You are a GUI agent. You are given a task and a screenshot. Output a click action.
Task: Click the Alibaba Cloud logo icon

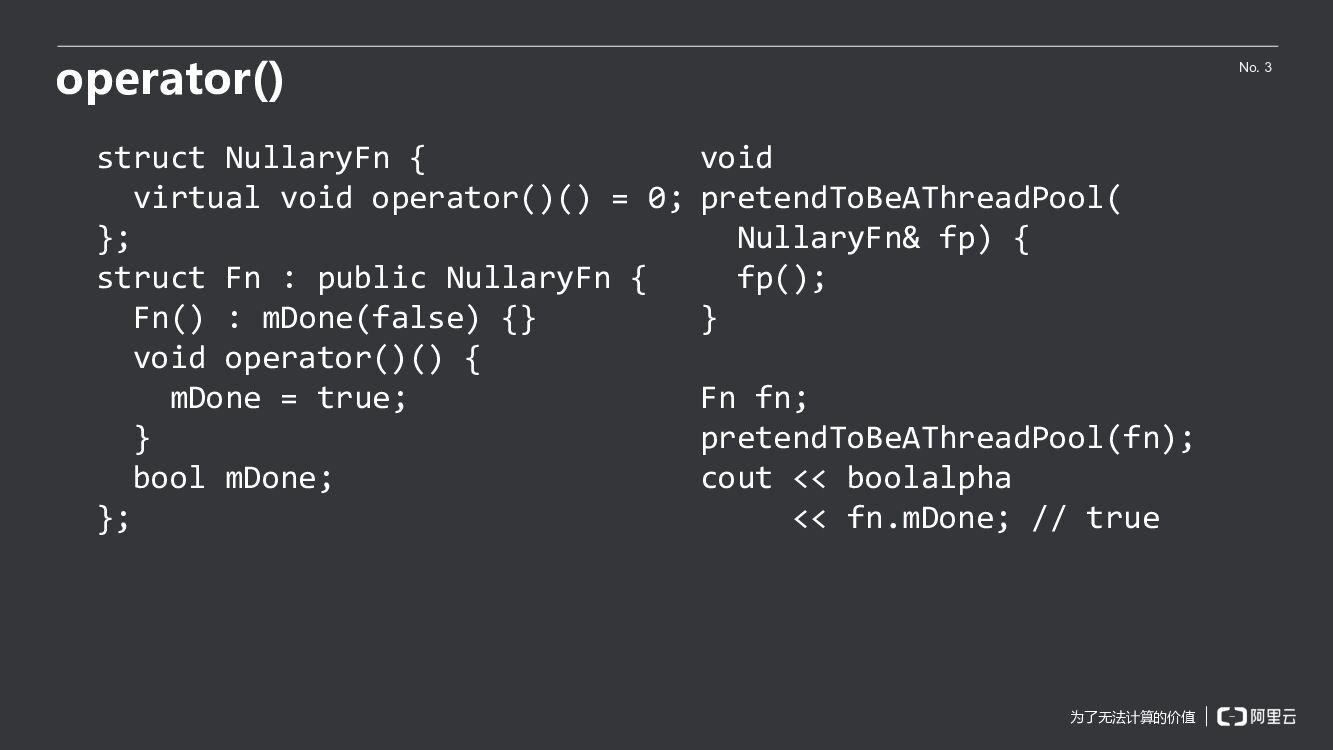pos(1232,716)
